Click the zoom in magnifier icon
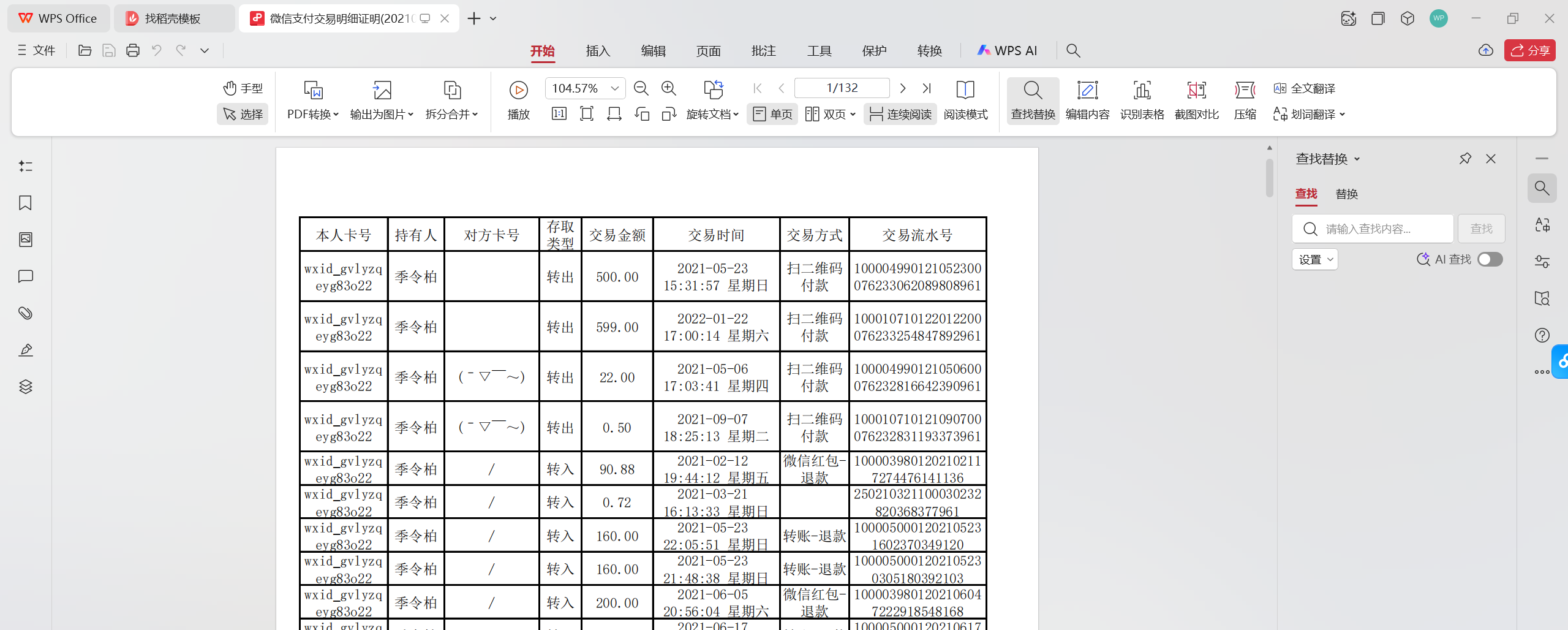This screenshot has width=1568, height=630. (x=669, y=88)
